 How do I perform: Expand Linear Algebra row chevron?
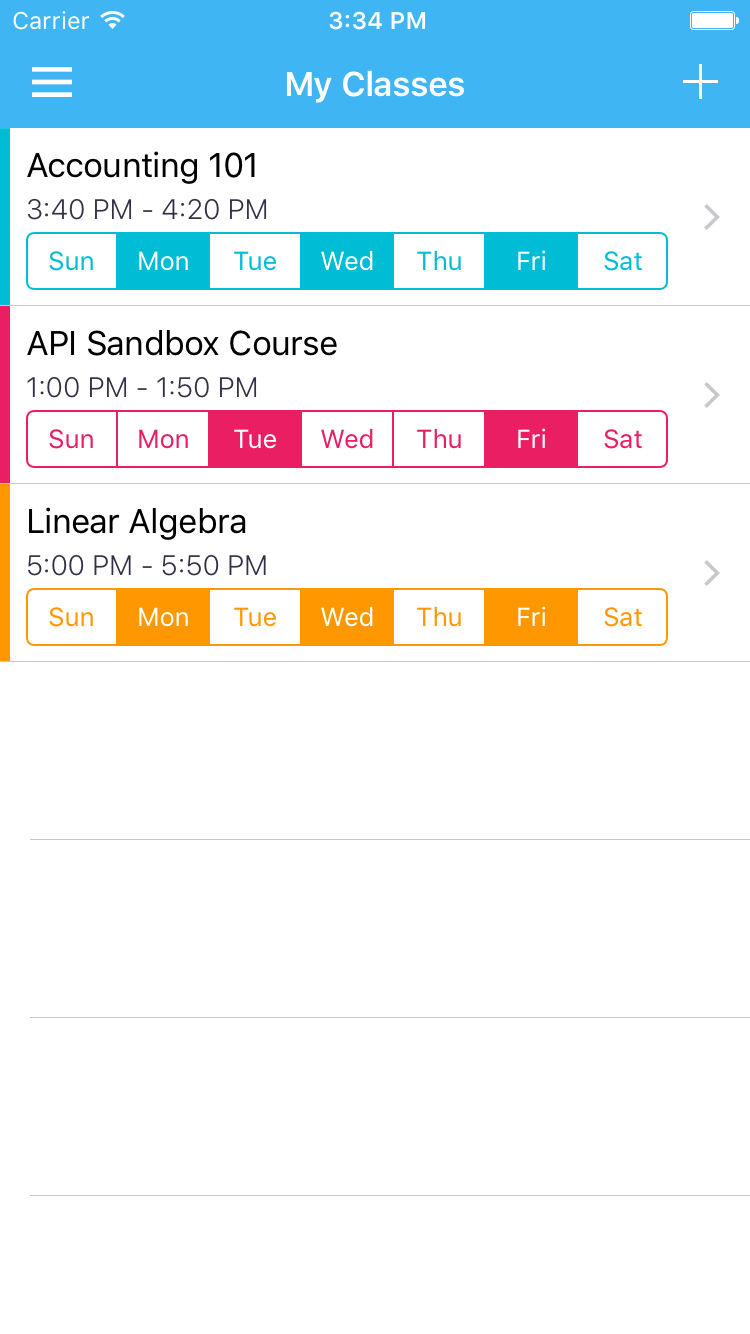point(711,573)
